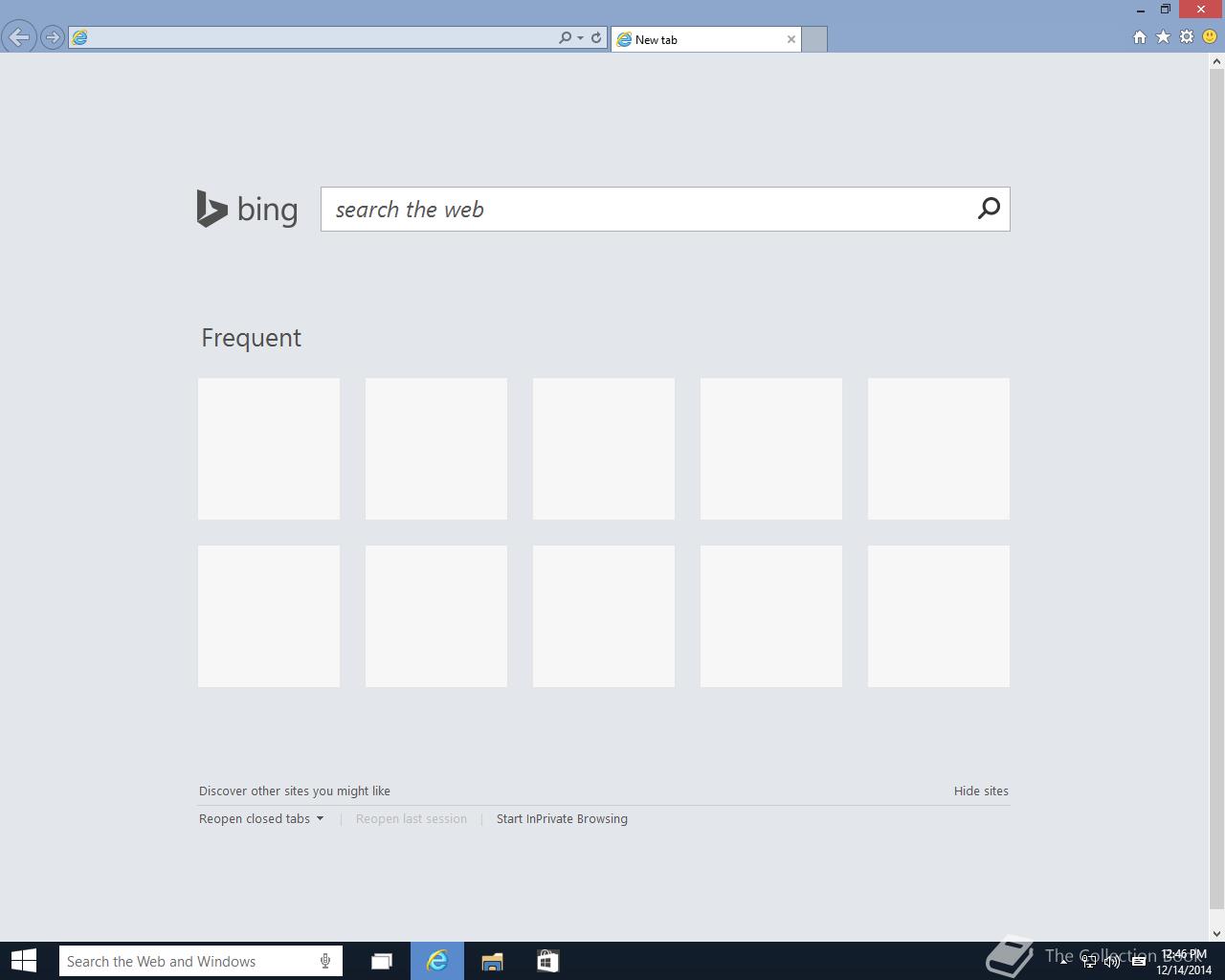The image size is (1225, 980).
Task: Open 'Discover other sites you might like'
Action: point(295,791)
